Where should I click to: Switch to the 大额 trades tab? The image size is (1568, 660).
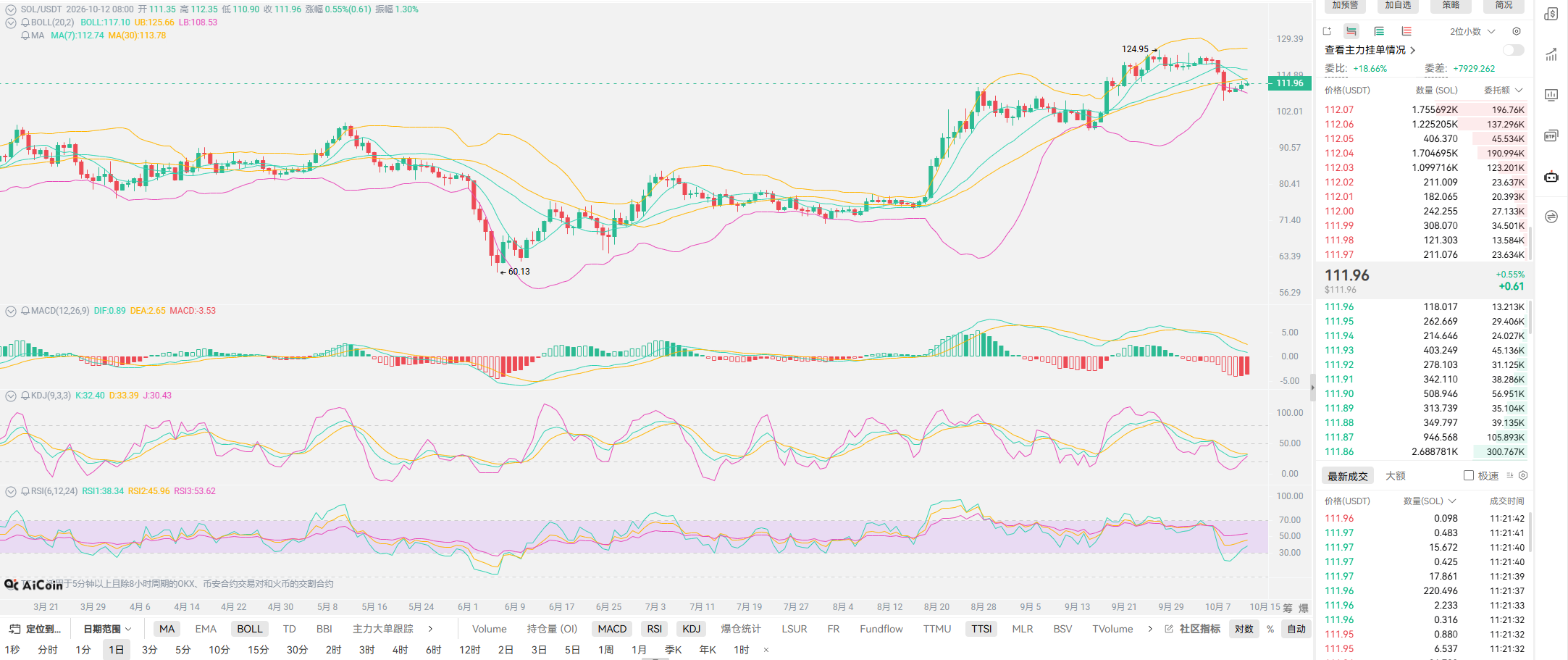(x=1396, y=476)
